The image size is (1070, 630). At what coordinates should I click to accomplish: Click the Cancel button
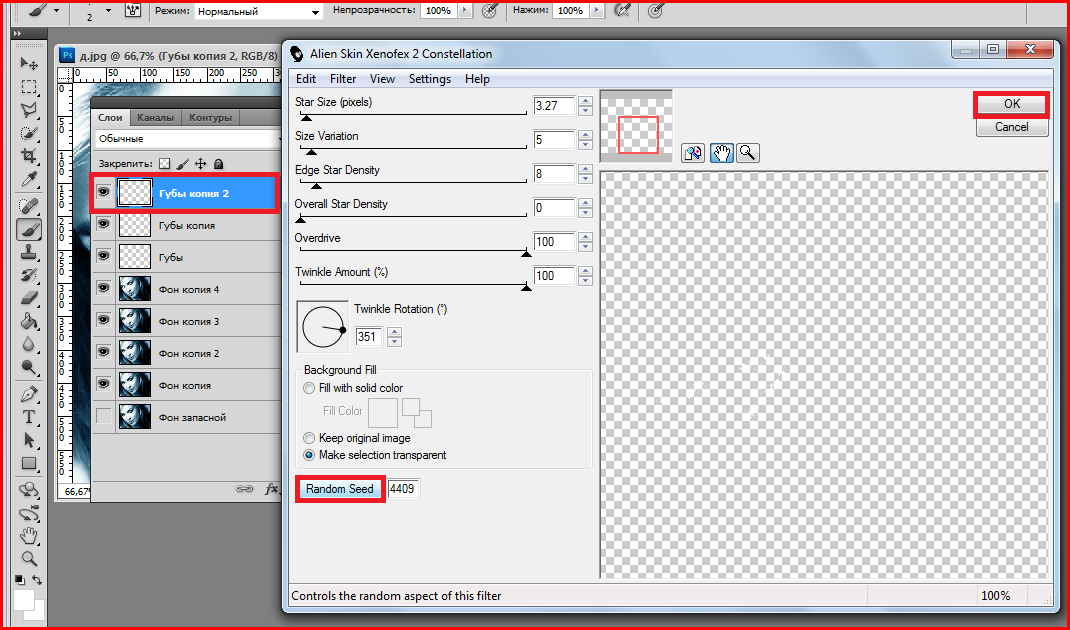coord(1011,127)
